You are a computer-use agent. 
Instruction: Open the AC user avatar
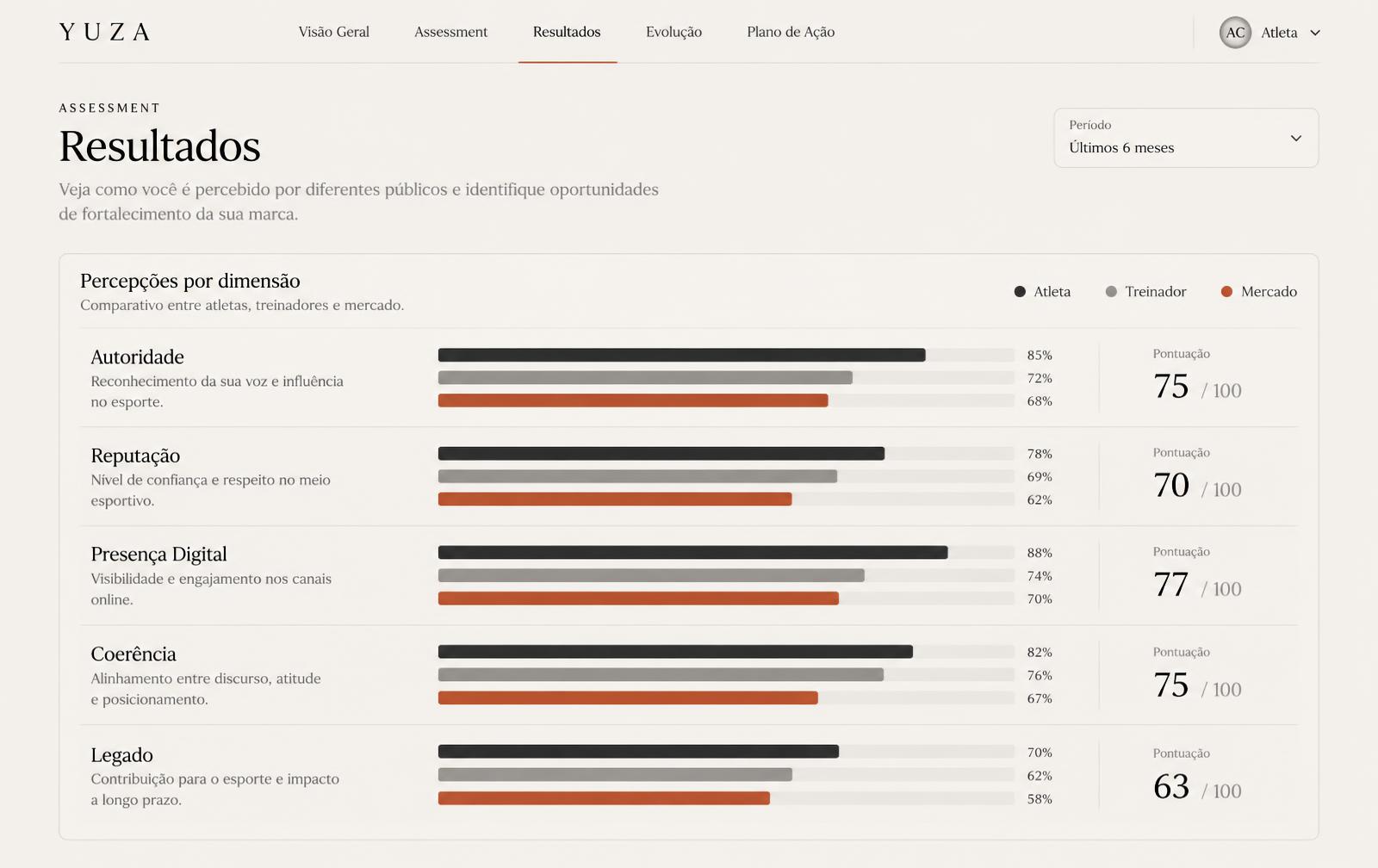click(x=1235, y=33)
